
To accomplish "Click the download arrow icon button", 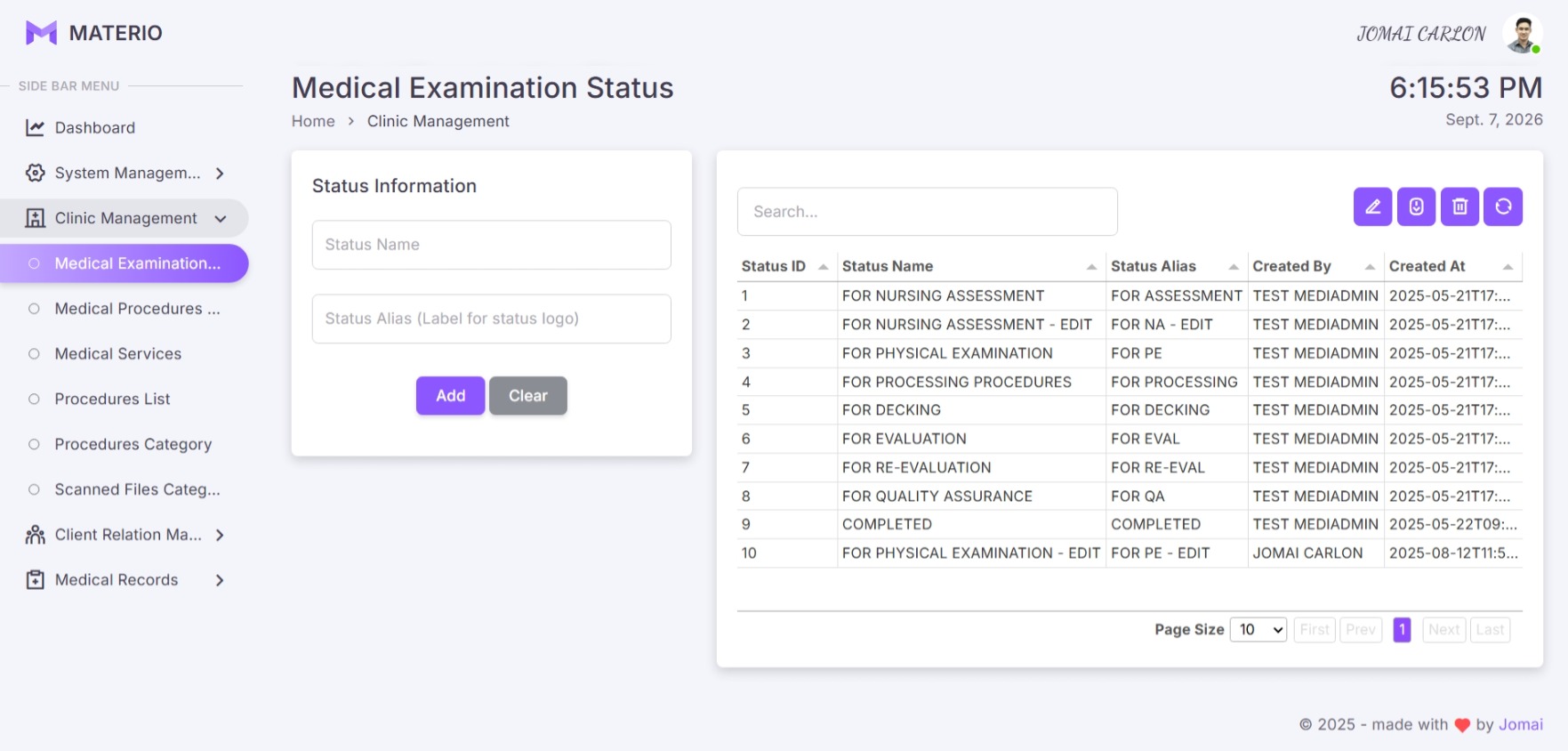I will click(1416, 206).
